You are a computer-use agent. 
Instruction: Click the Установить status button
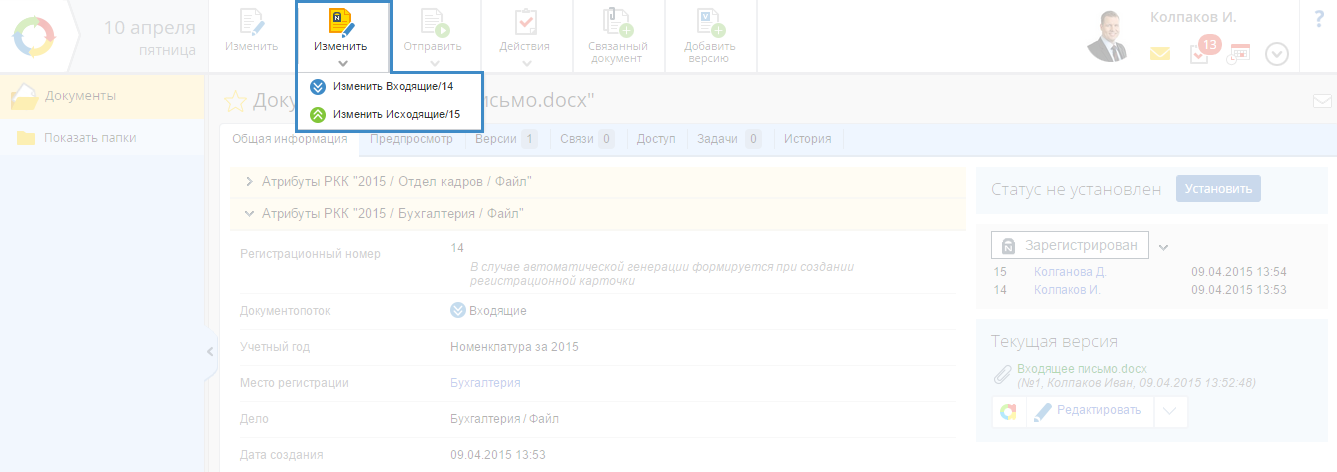[1218, 188]
